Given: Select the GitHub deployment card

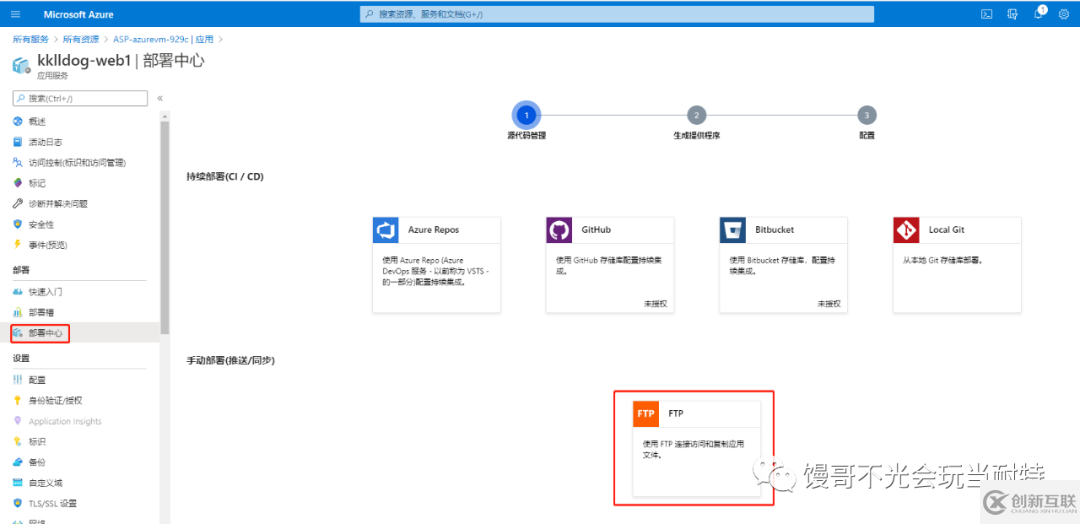Looking at the screenshot, I should (x=610, y=265).
